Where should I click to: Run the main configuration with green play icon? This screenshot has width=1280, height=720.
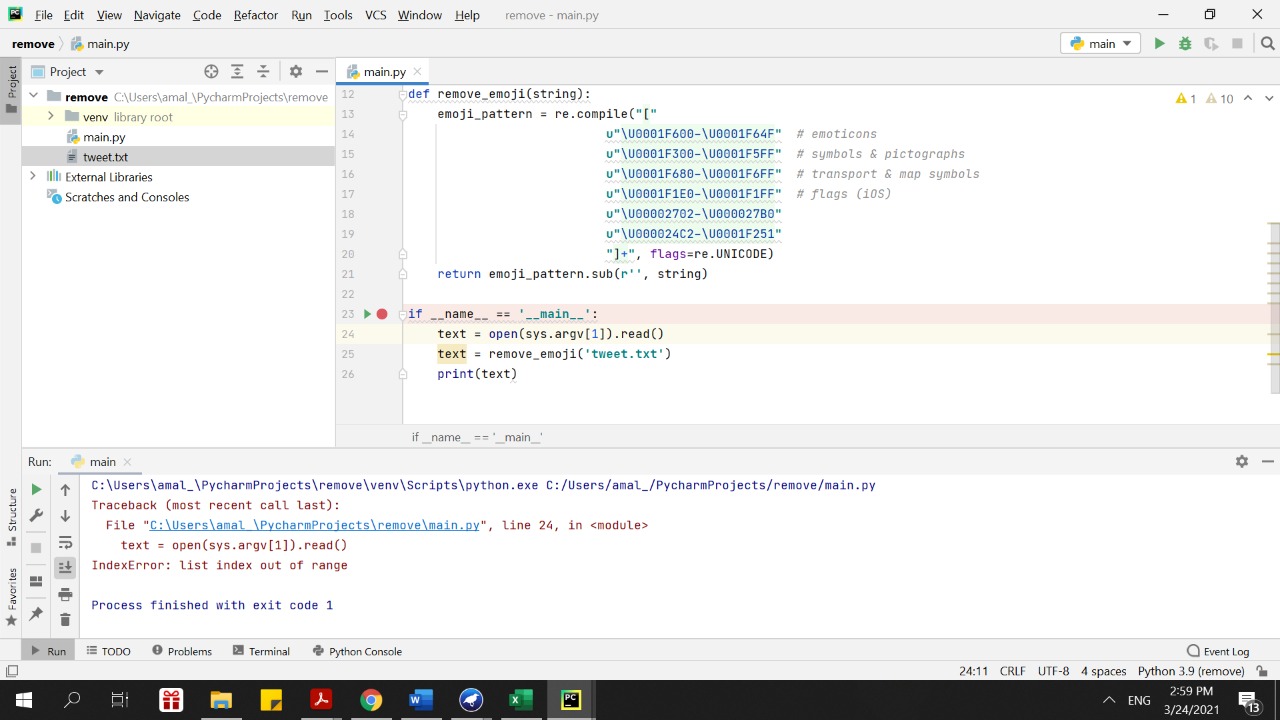click(x=1159, y=44)
